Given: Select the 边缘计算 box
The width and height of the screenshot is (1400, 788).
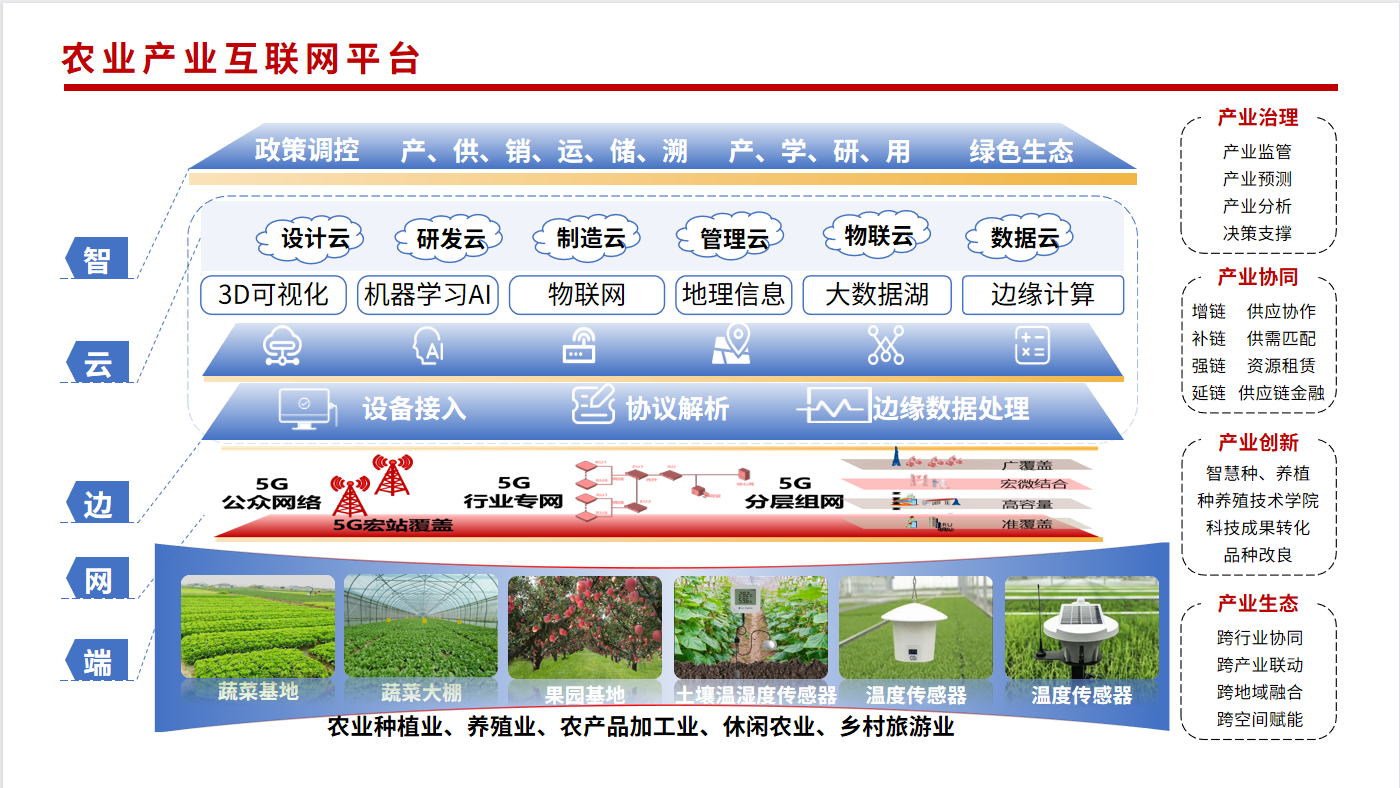Looking at the screenshot, I should 1043,295.
